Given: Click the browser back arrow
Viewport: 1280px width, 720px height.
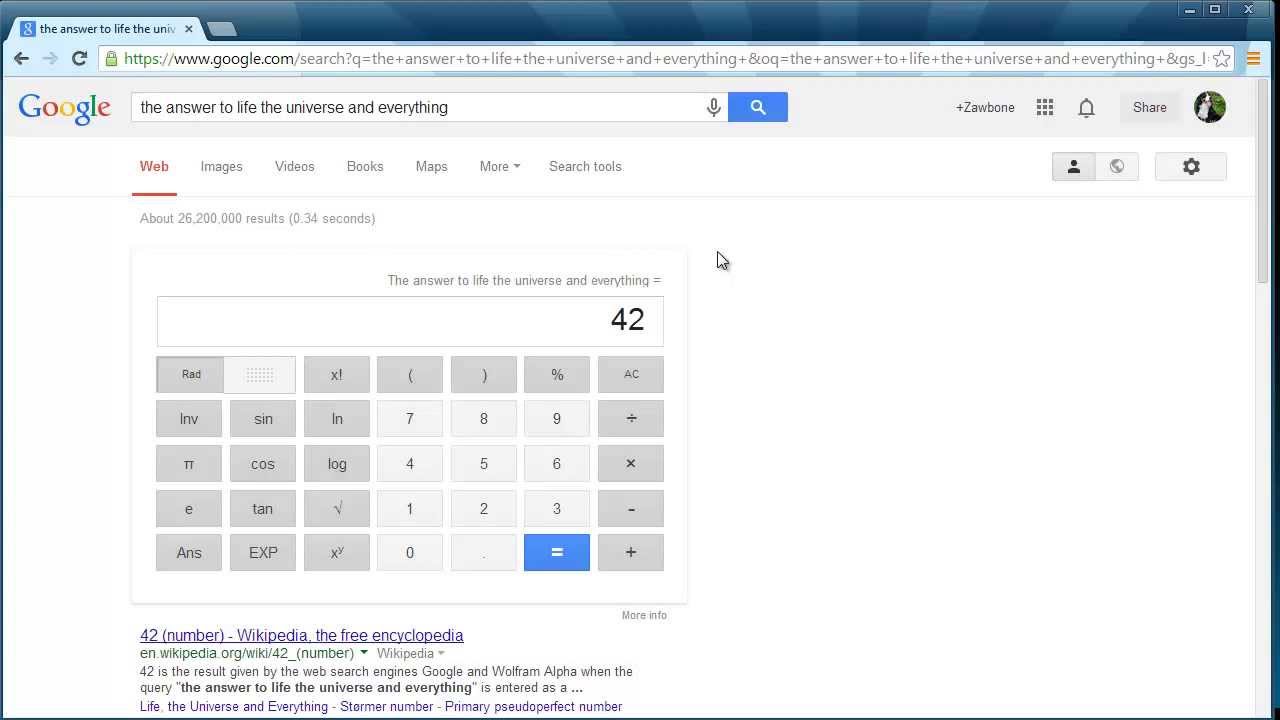Looking at the screenshot, I should tap(21, 59).
